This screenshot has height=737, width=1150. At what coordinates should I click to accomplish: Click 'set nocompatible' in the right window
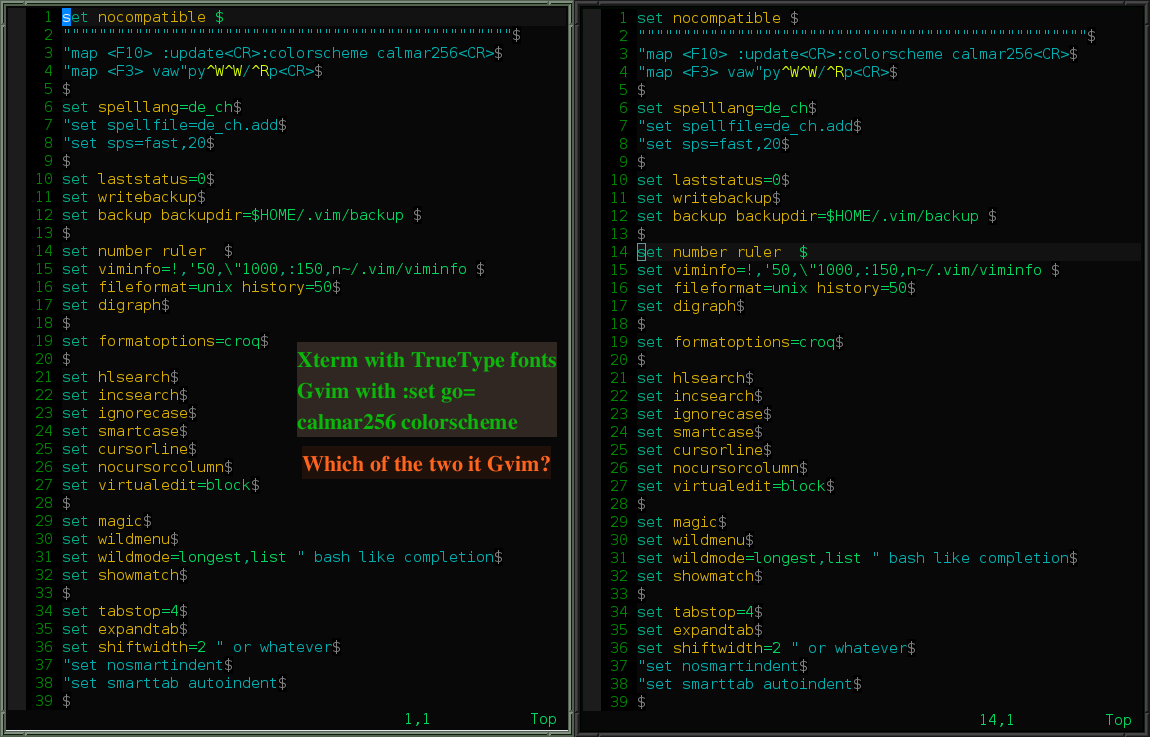pos(708,18)
